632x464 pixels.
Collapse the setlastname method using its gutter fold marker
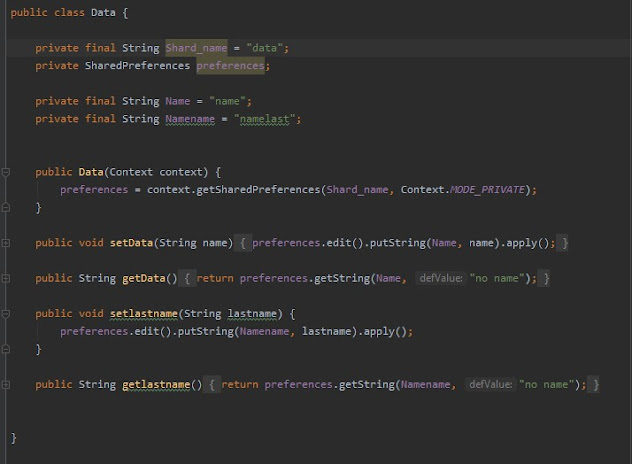pos(6,314)
